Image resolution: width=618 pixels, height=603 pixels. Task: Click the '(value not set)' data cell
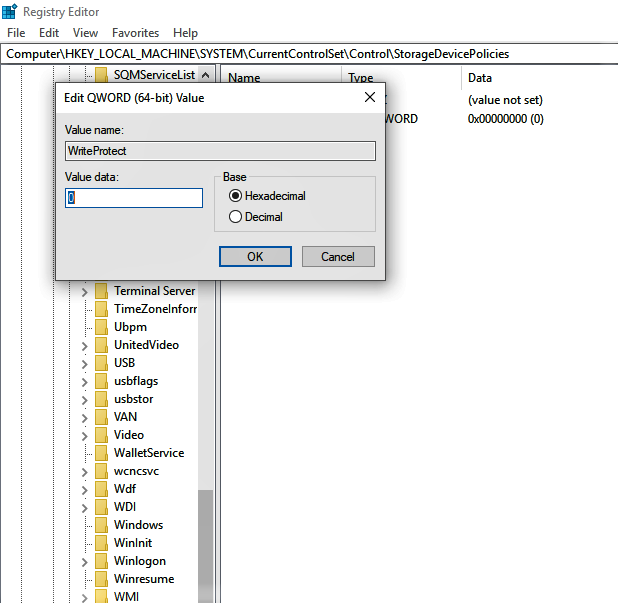[505, 100]
